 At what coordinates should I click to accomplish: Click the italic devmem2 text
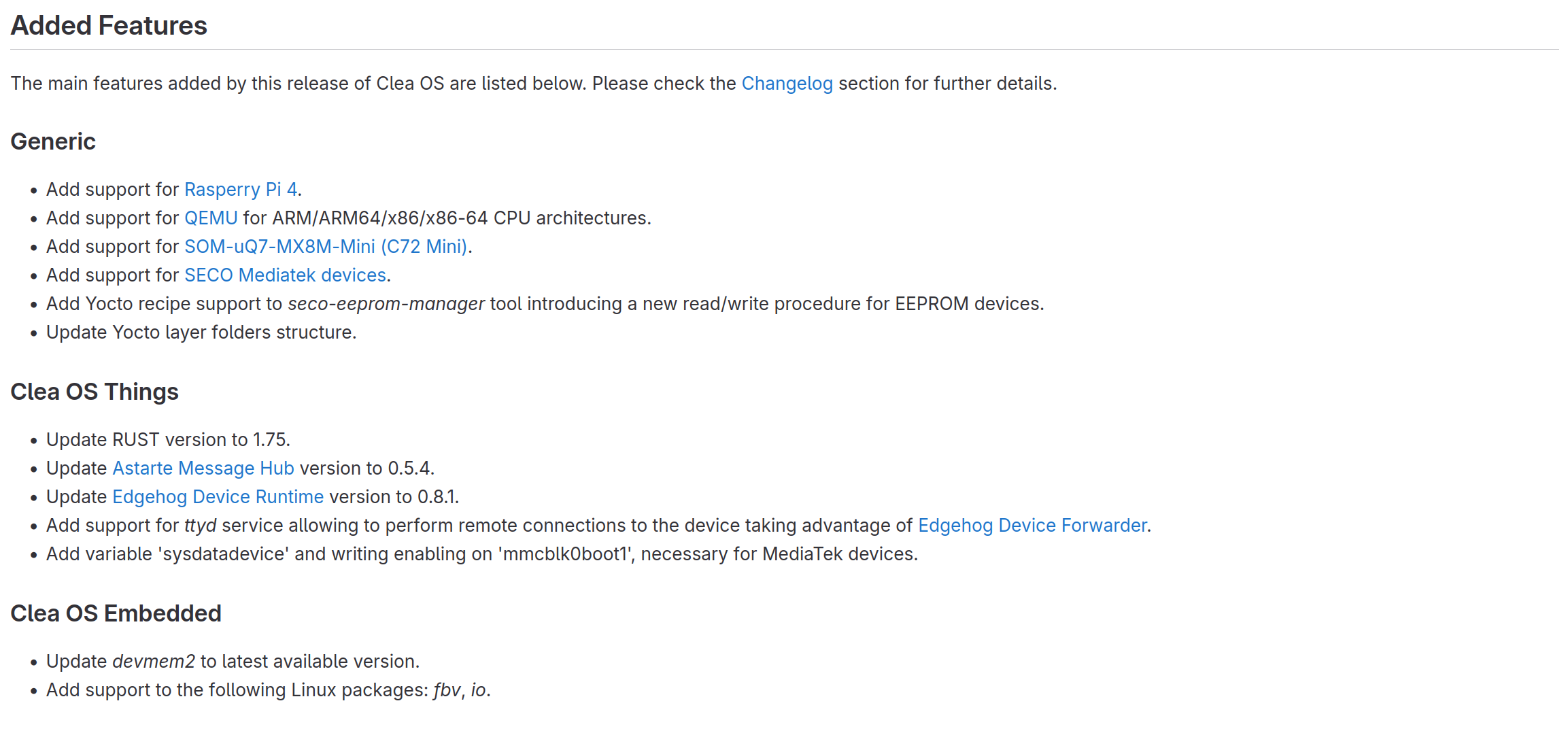pyautogui.click(x=154, y=662)
